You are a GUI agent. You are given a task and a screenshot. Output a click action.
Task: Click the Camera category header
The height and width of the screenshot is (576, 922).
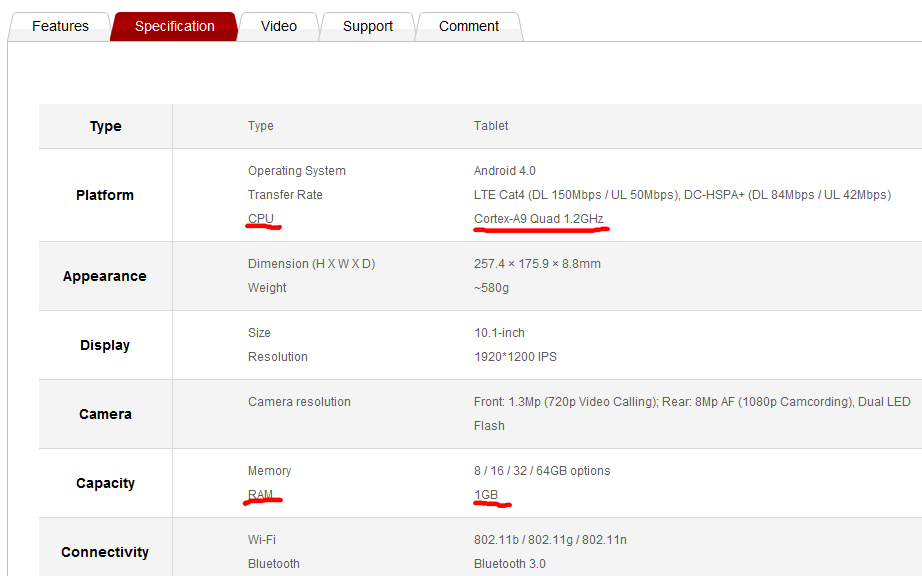(x=105, y=414)
